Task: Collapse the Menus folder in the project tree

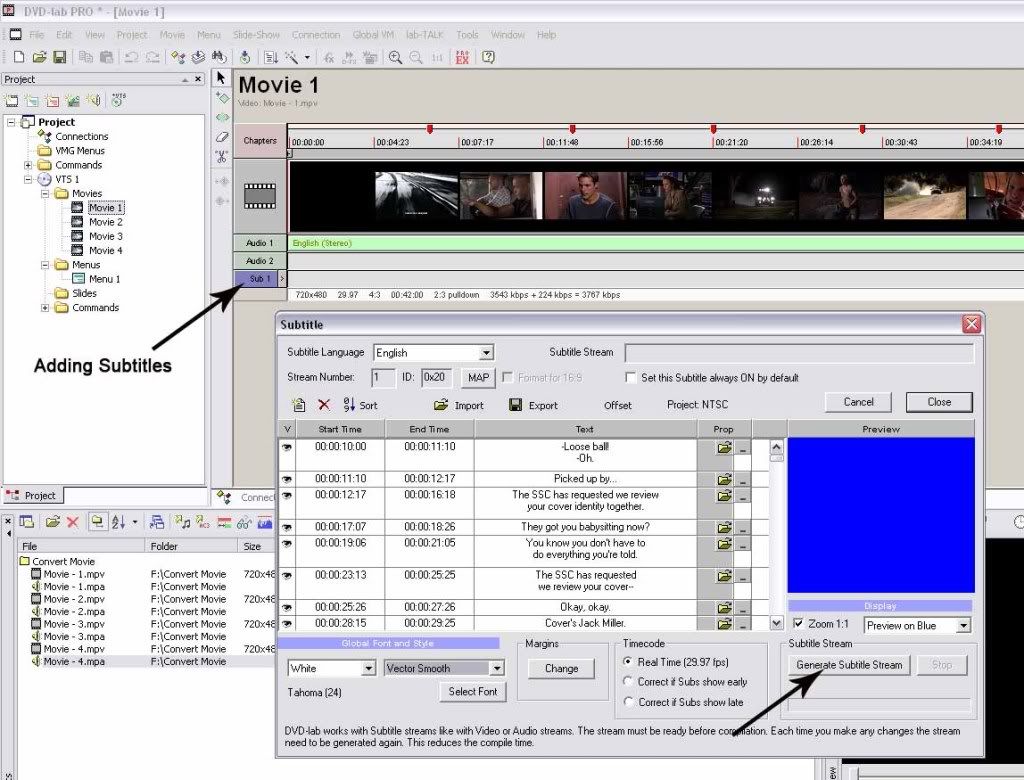Action: [x=45, y=265]
